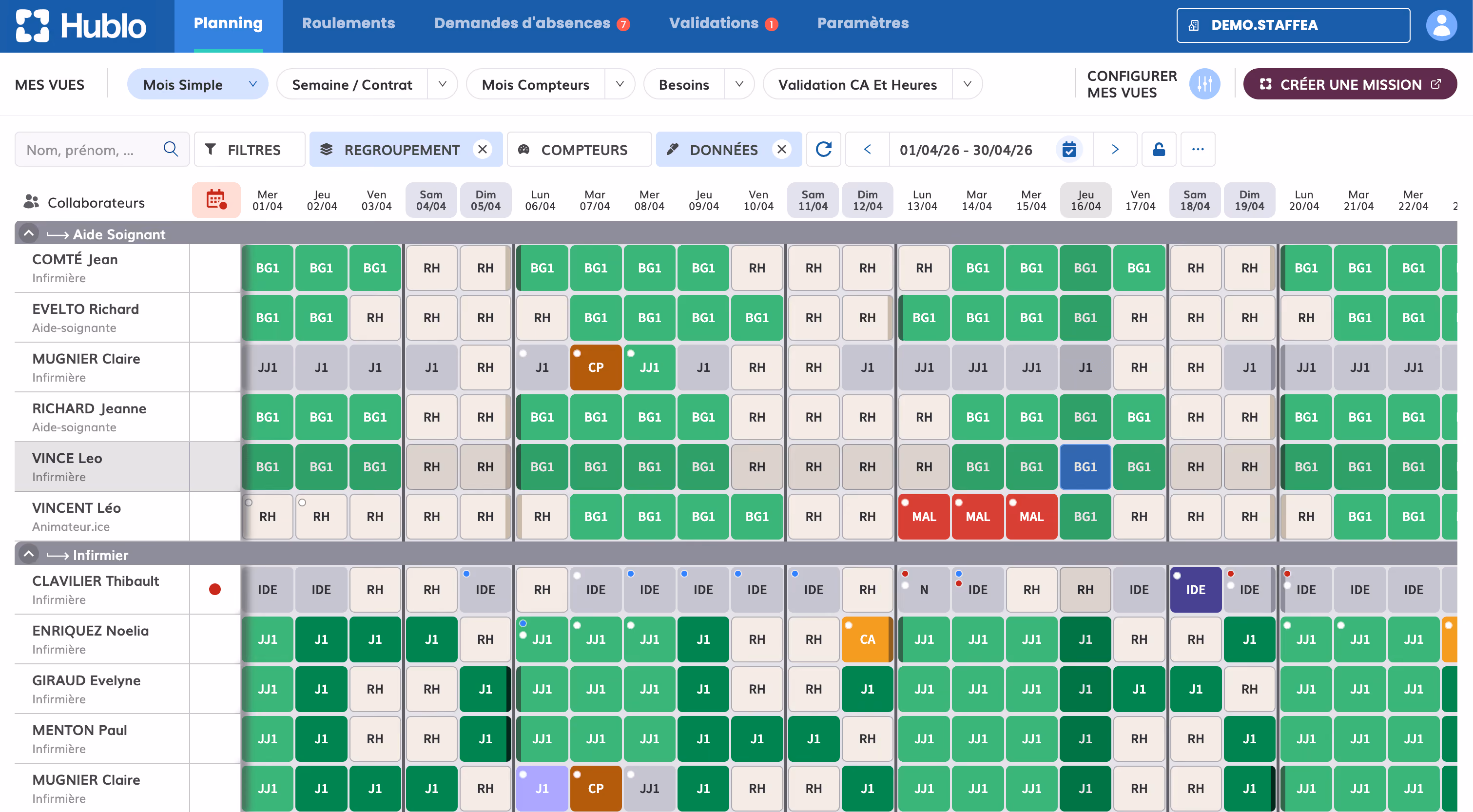Collapse the Aide Soignant group
This screenshot has width=1473, height=812.
(29, 233)
